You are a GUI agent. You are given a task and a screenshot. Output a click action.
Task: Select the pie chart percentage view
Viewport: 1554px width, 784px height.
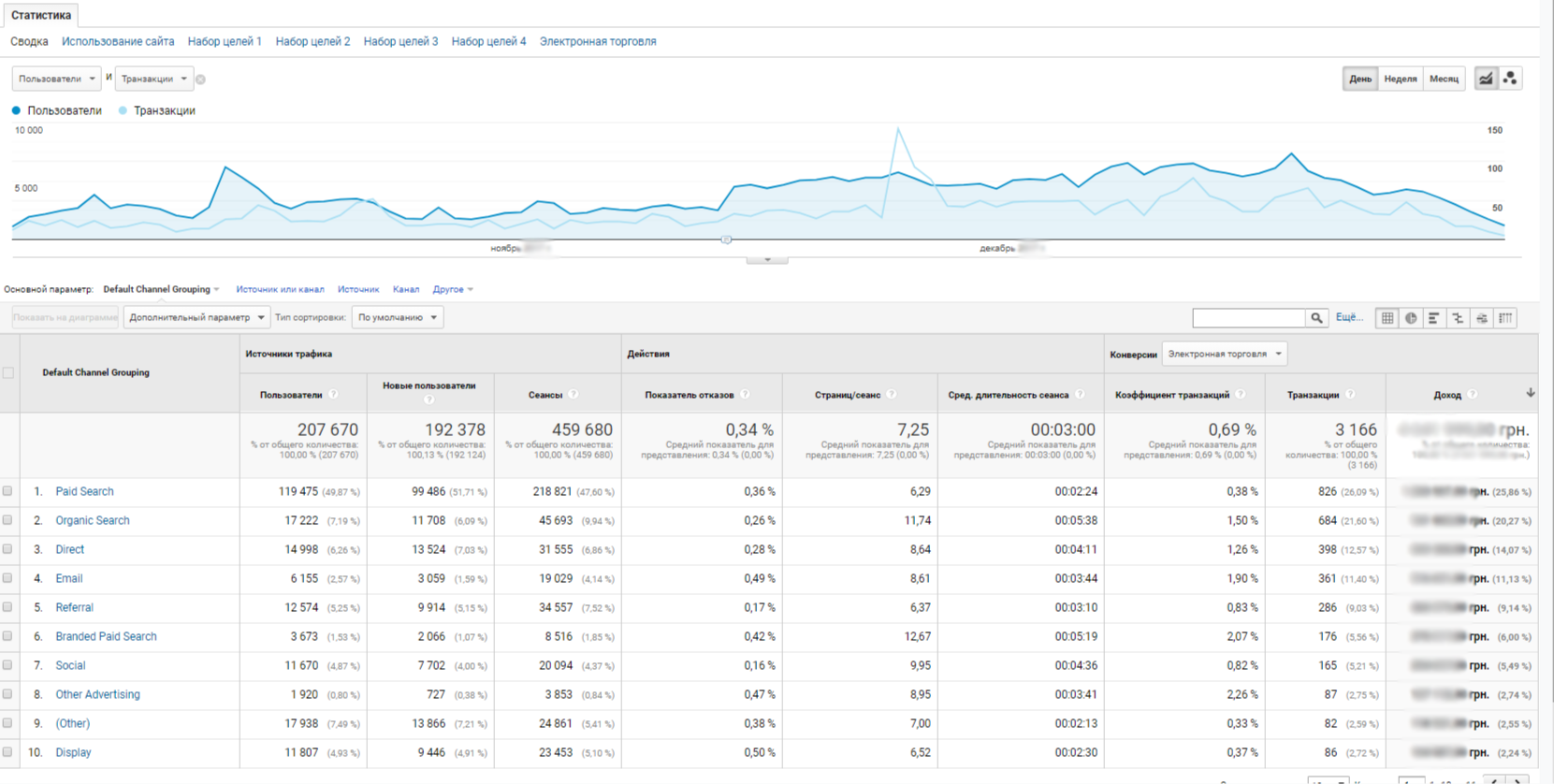pos(1411,318)
